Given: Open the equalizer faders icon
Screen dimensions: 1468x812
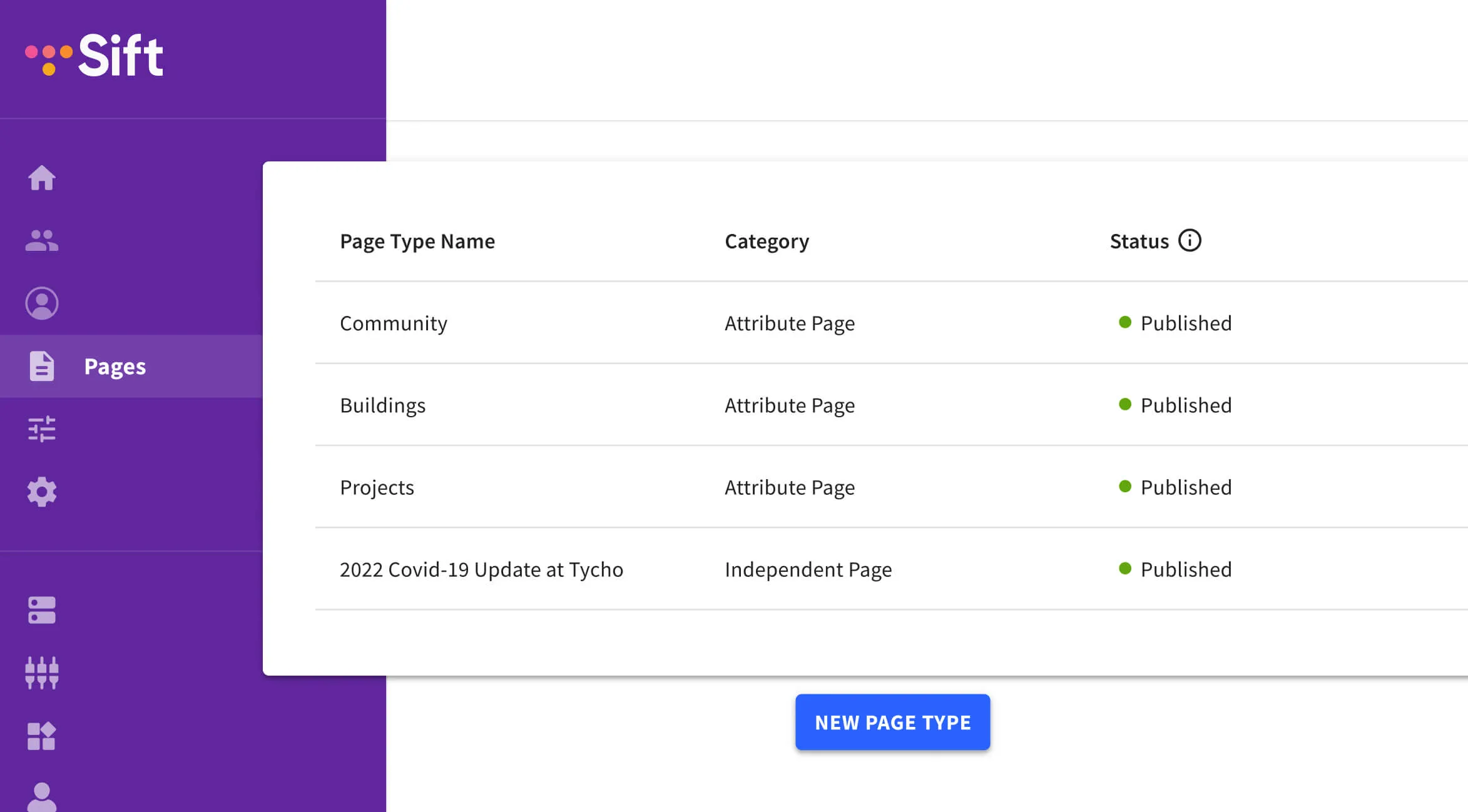Looking at the screenshot, I should [42, 672].
